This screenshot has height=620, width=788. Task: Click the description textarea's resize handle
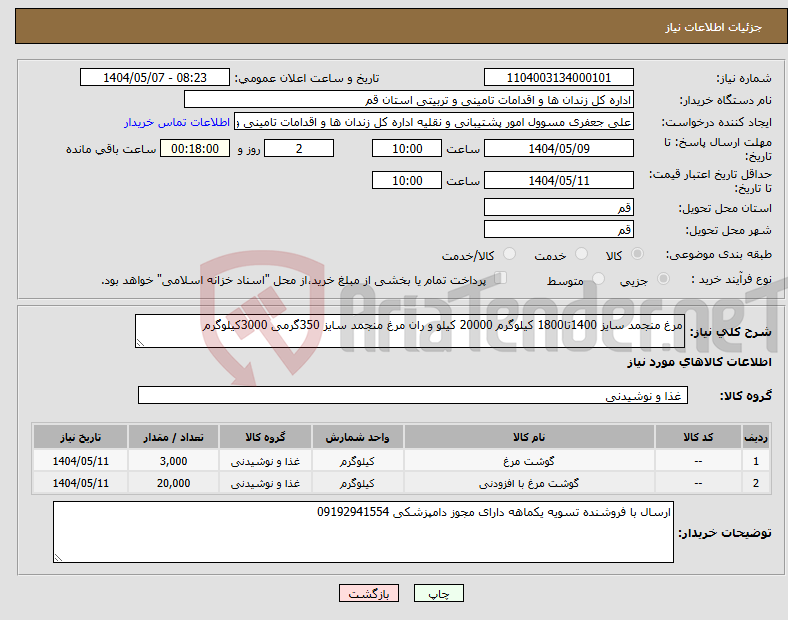point(140,343)
